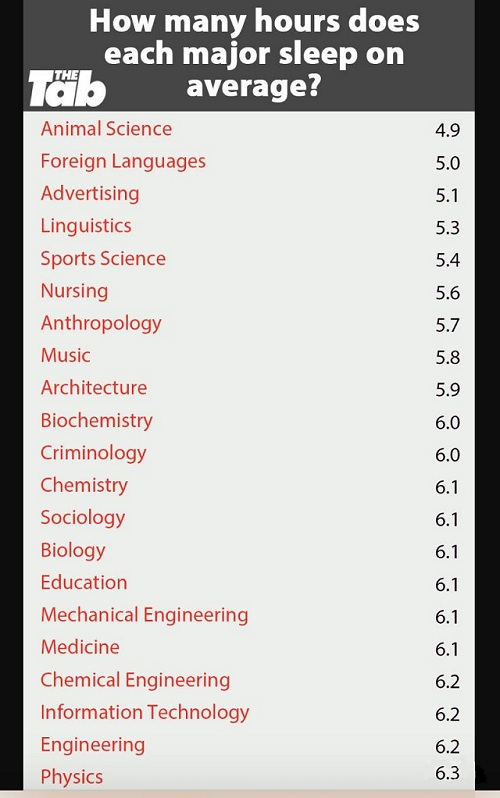The image size is (500, 798).
Task: Click The Tab logo
Action: [67, 89]
